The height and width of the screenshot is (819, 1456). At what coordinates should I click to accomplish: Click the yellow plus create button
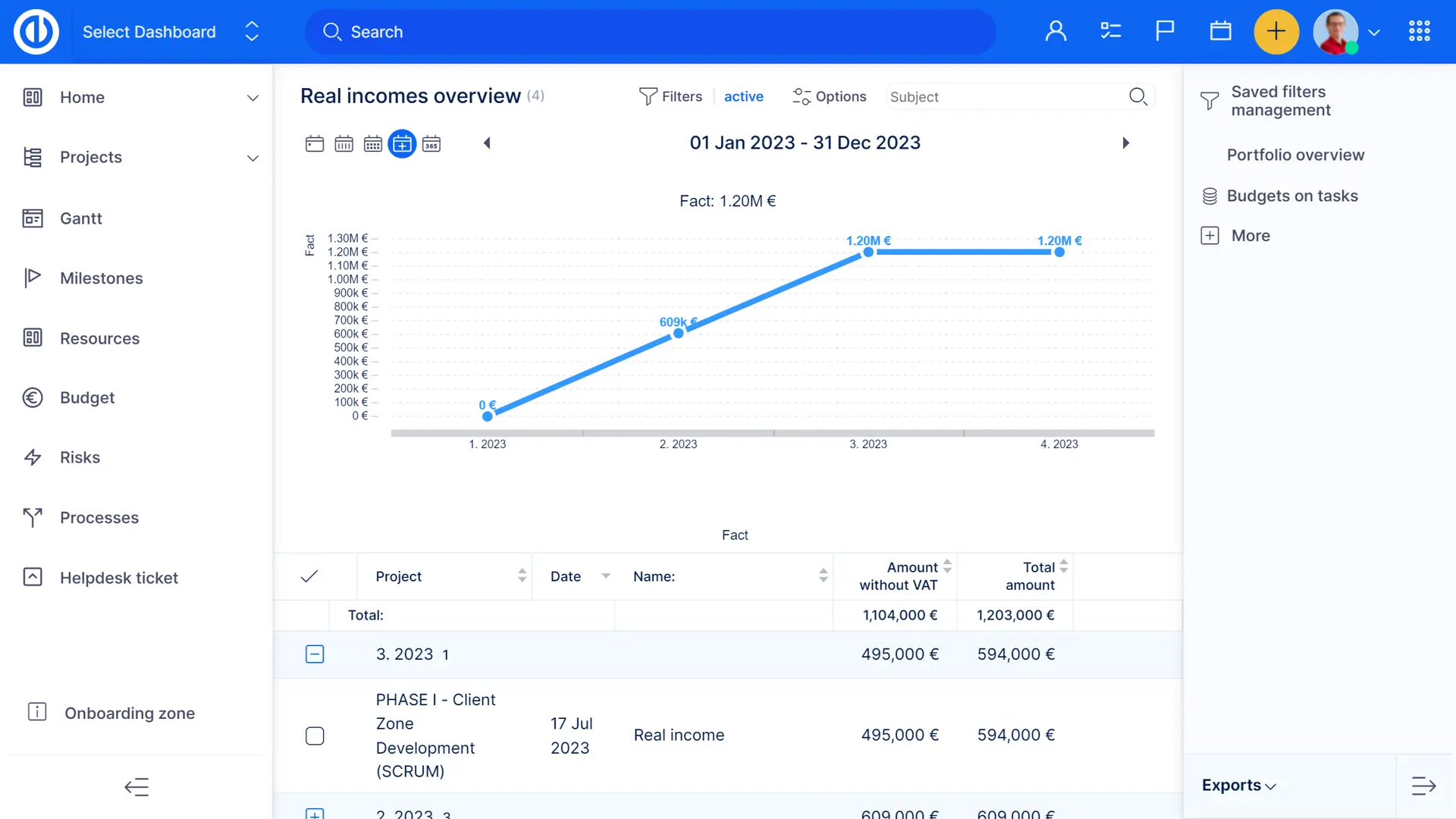[1276, 32]
